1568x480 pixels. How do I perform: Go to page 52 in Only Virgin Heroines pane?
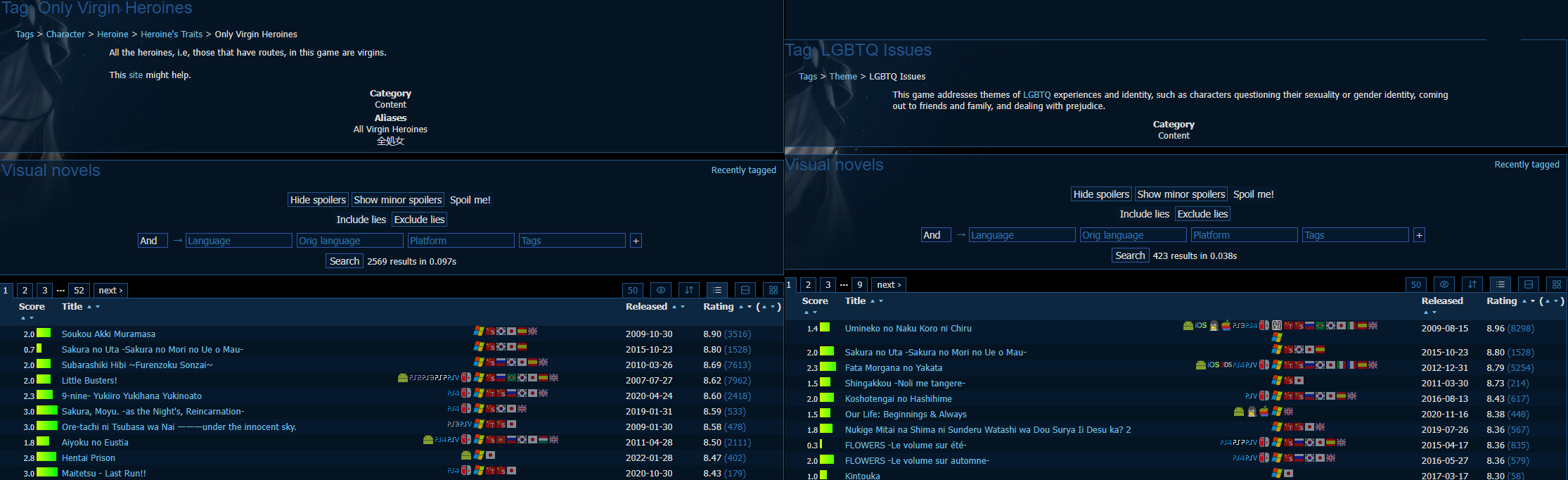click(x=79, y=290)
